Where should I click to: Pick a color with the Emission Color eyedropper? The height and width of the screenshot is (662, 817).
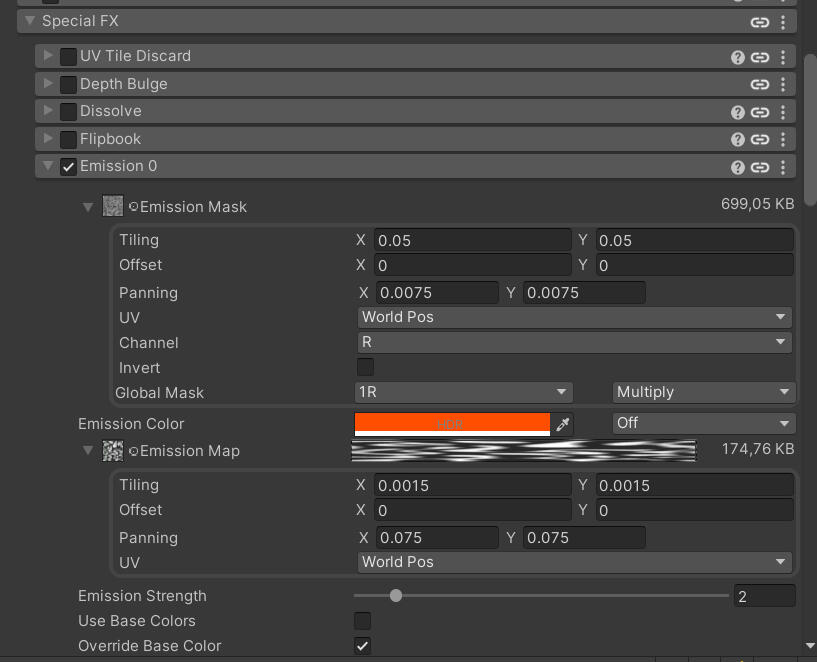tap(563, 424)
